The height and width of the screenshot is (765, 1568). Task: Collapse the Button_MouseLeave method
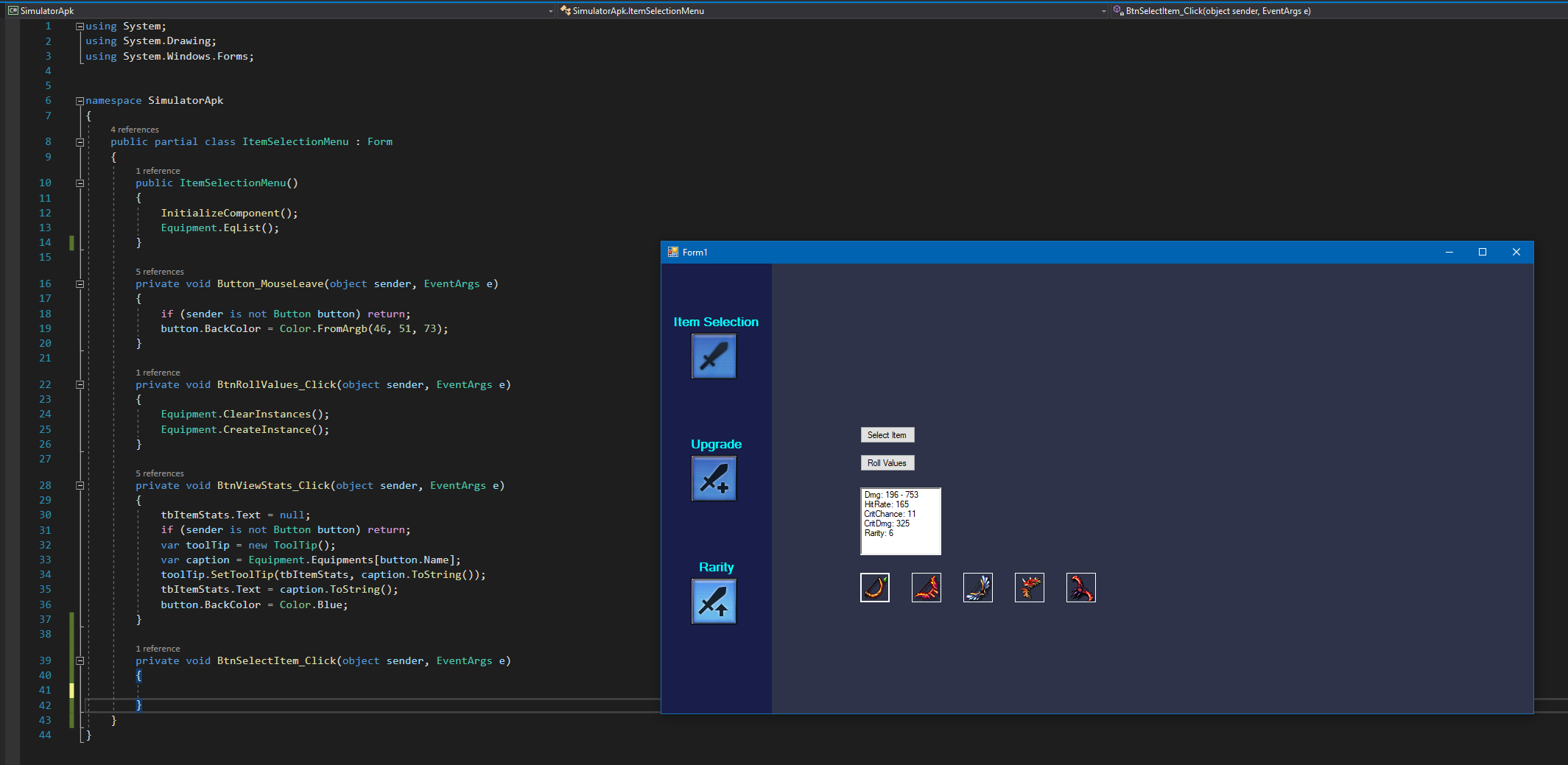coord(80,284)
